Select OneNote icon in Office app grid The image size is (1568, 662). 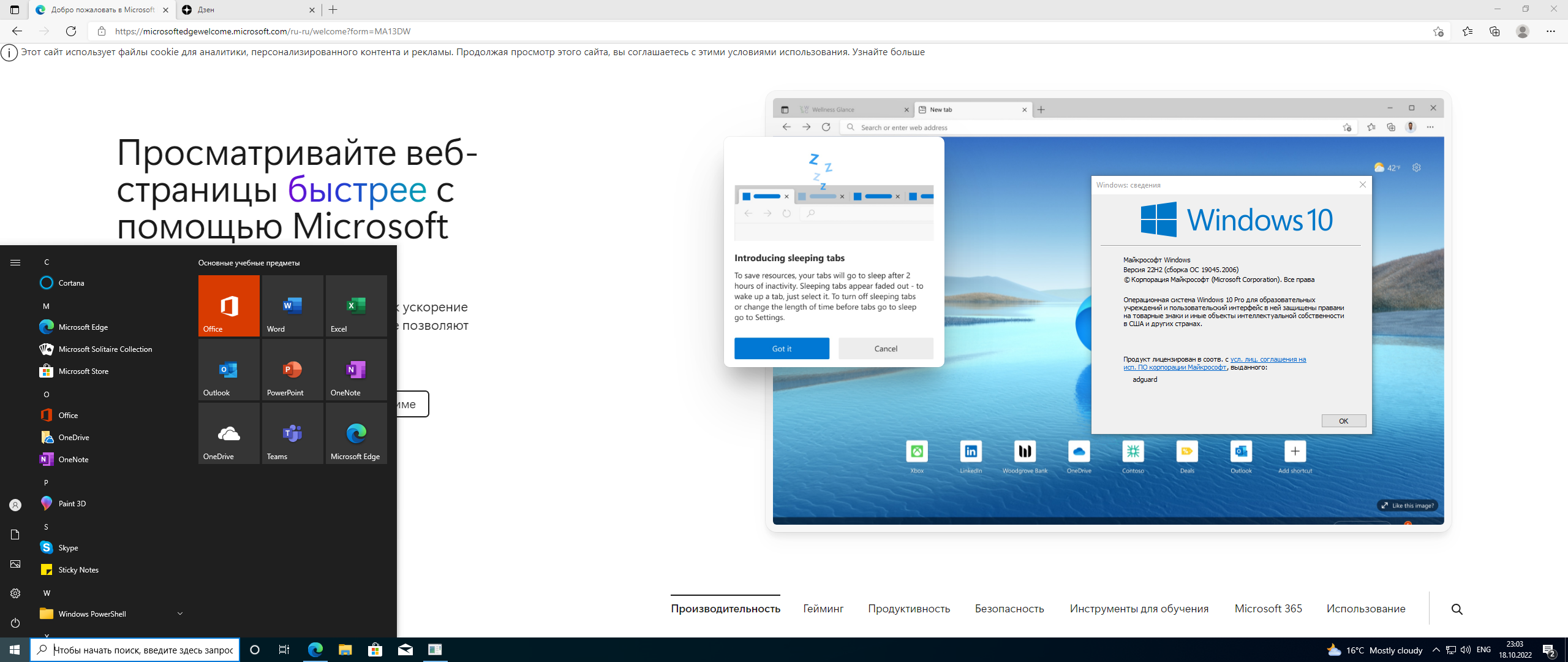point(355,371)
